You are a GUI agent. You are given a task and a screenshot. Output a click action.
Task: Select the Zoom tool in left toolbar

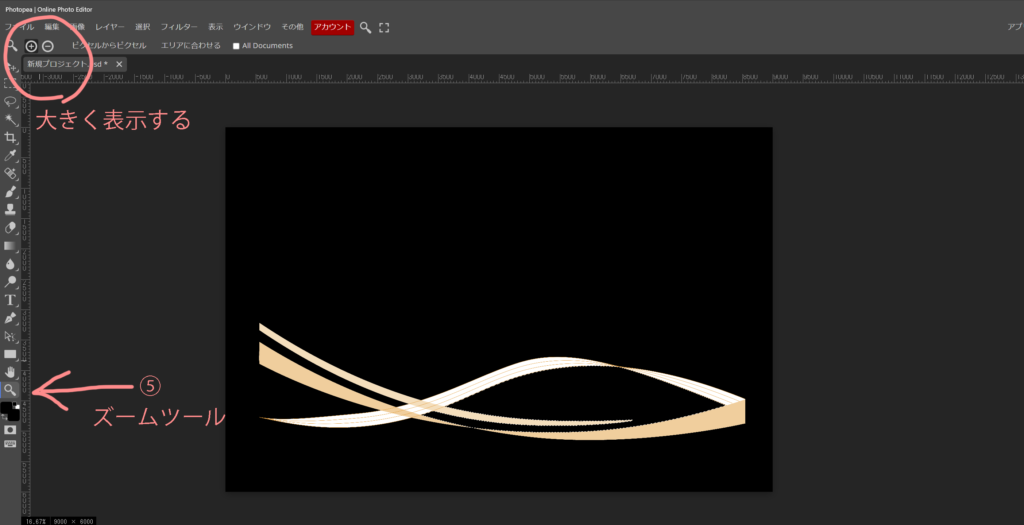pos(11,389)
